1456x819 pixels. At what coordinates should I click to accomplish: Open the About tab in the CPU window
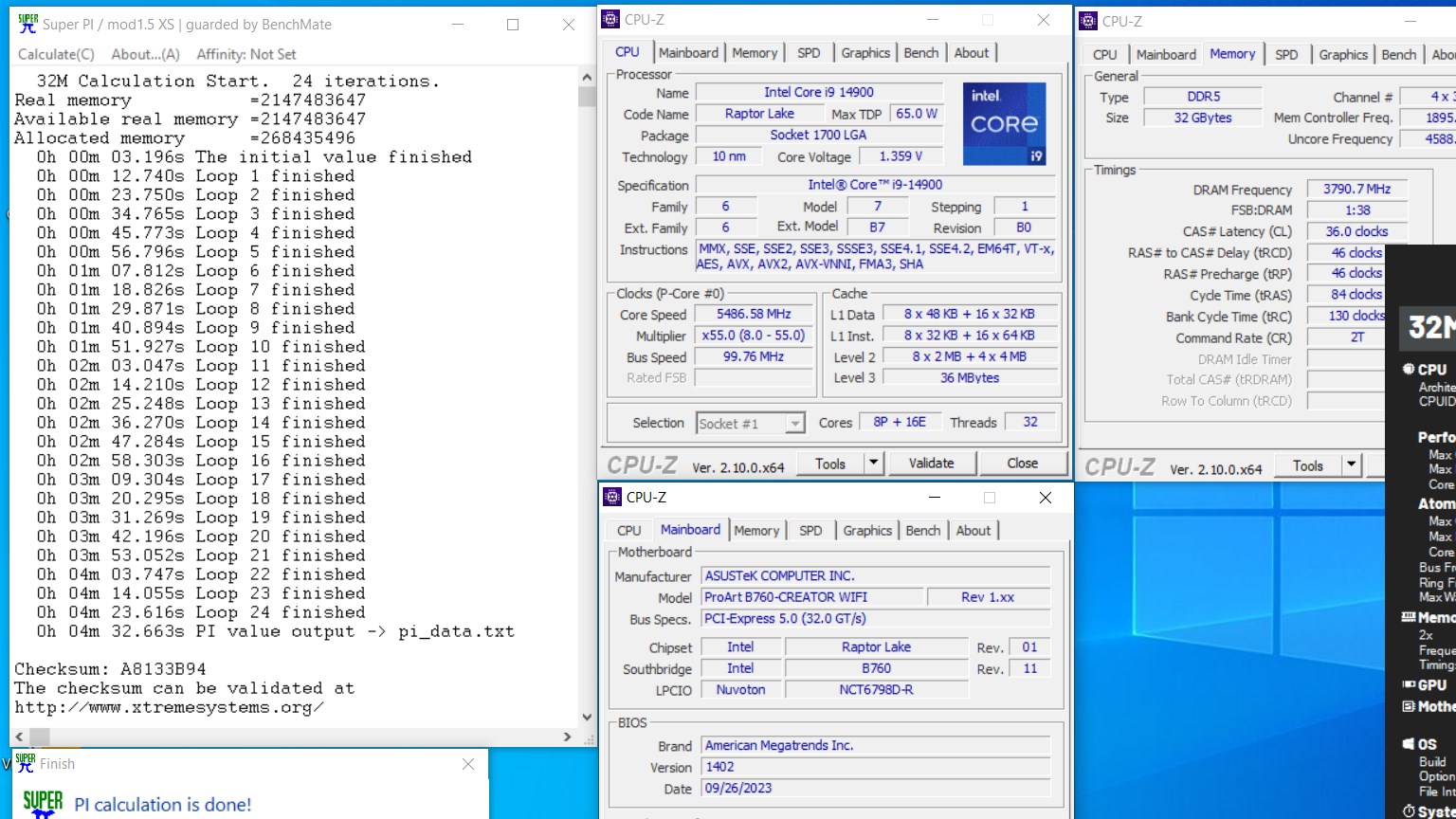click(972, 53)
